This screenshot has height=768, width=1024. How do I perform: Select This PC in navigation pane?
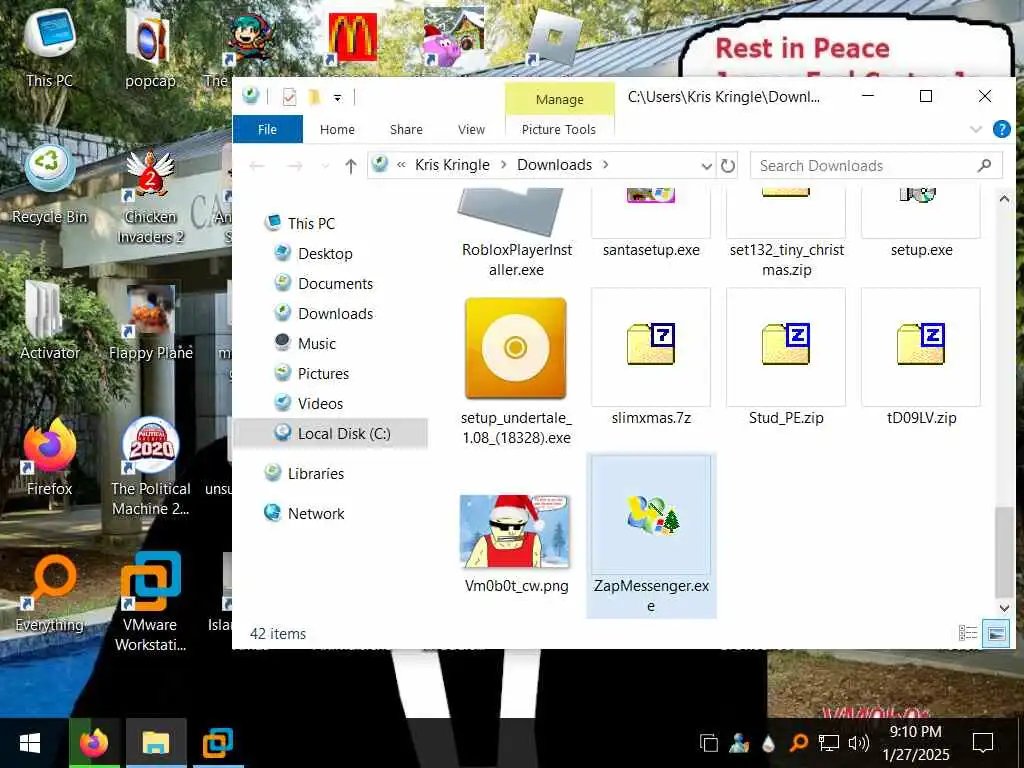click(311, 223)
